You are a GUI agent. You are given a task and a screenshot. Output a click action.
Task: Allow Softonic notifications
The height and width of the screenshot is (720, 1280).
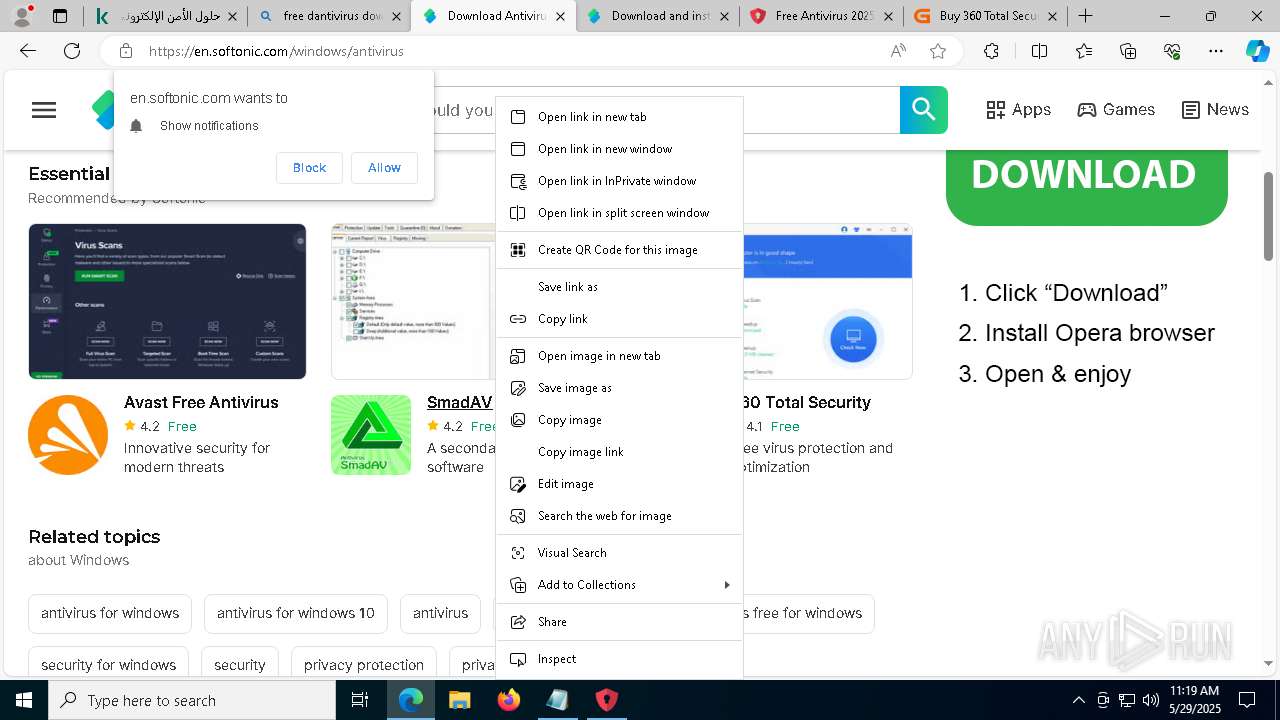tap(384, 168)
